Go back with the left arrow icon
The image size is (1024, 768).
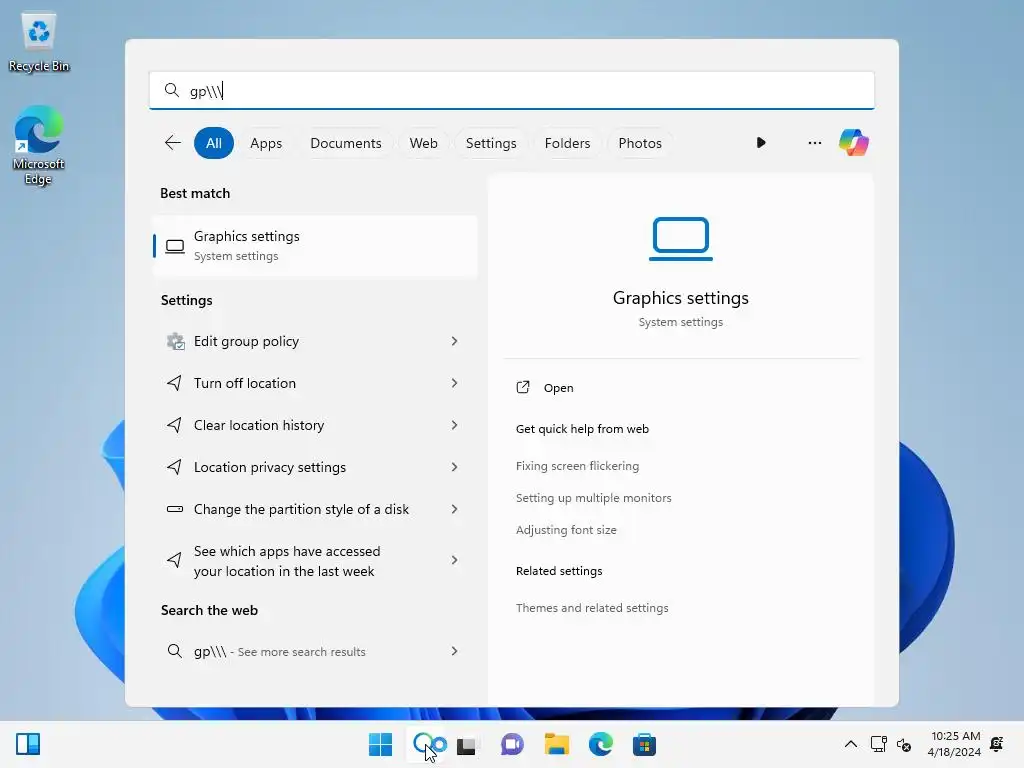point(172,142)
